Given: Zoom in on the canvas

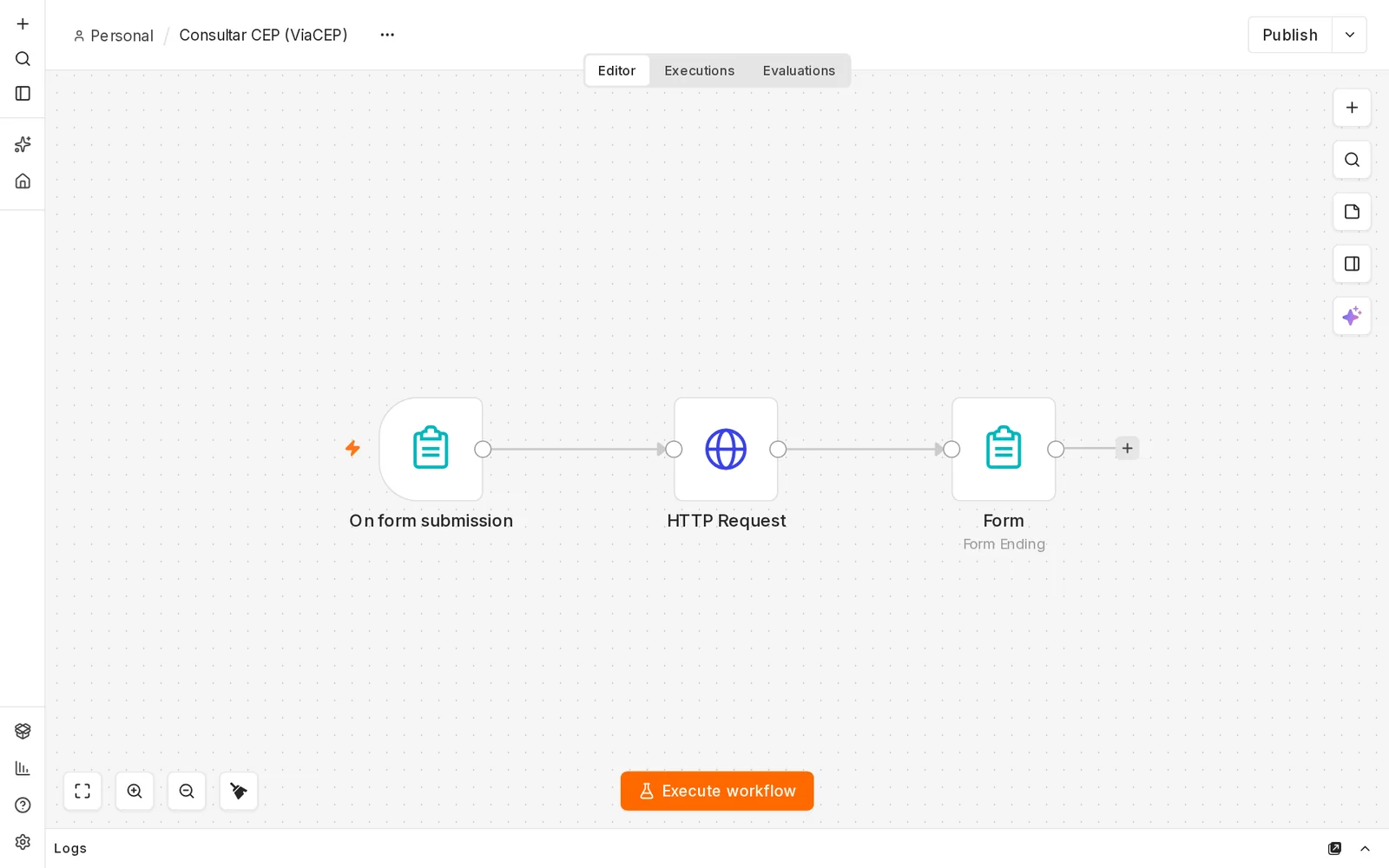Looking at the screenshot, I should pos(135,791).
